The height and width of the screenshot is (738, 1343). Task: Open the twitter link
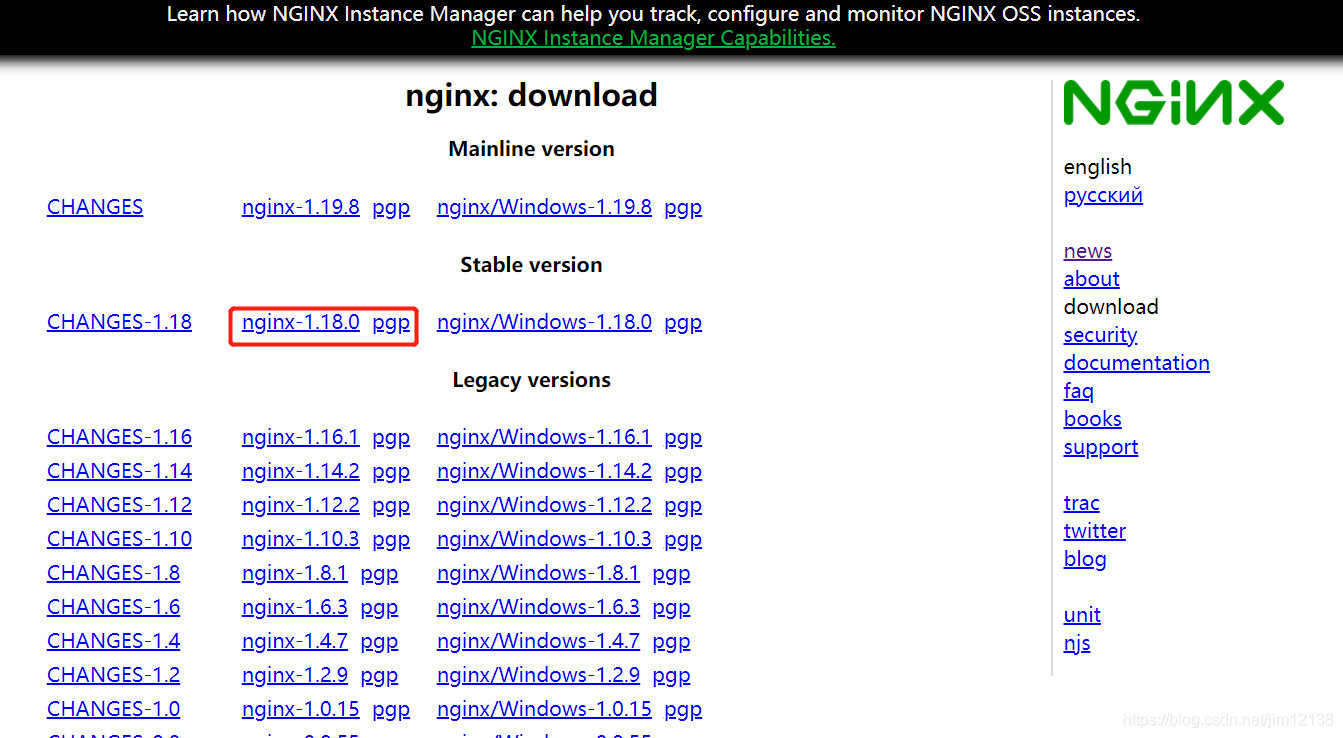tap(1094, 531)
